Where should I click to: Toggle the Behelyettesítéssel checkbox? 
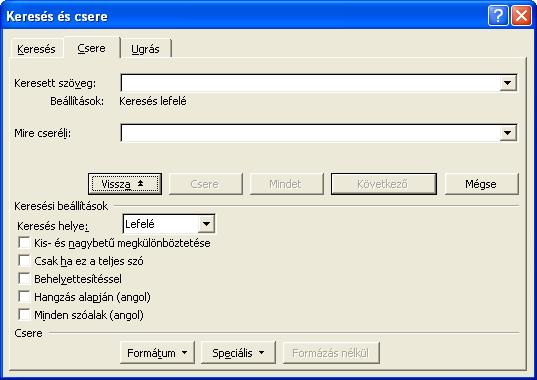pos(24,278)
